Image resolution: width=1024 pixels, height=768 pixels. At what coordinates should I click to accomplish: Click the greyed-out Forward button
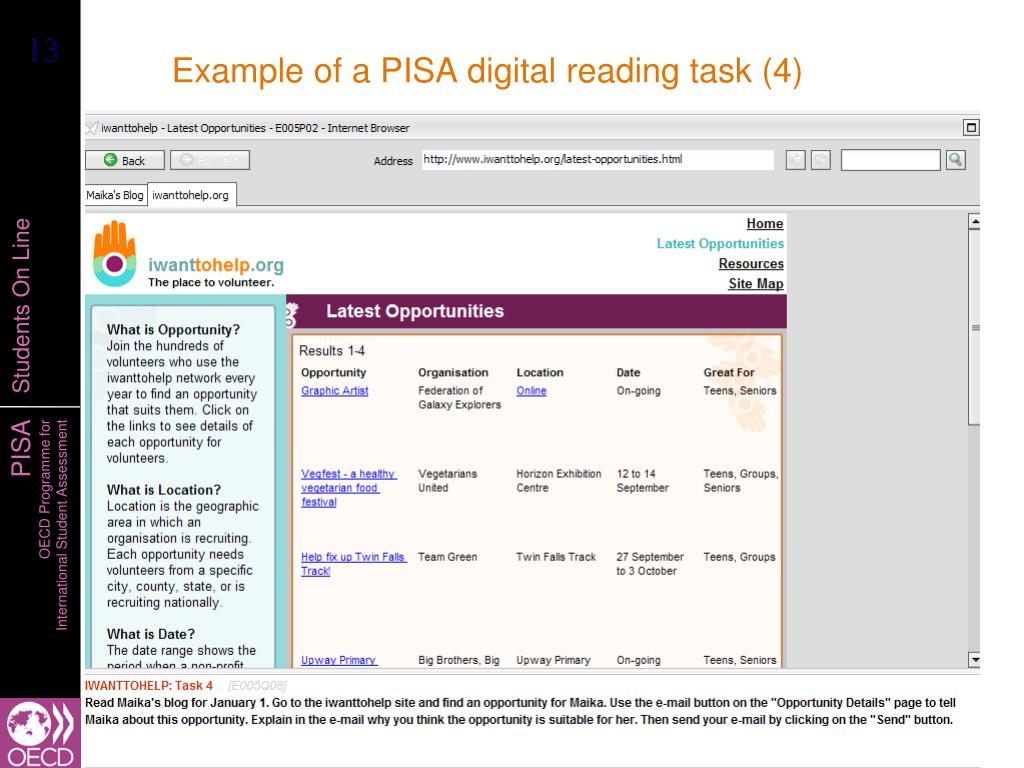[210, 160]
